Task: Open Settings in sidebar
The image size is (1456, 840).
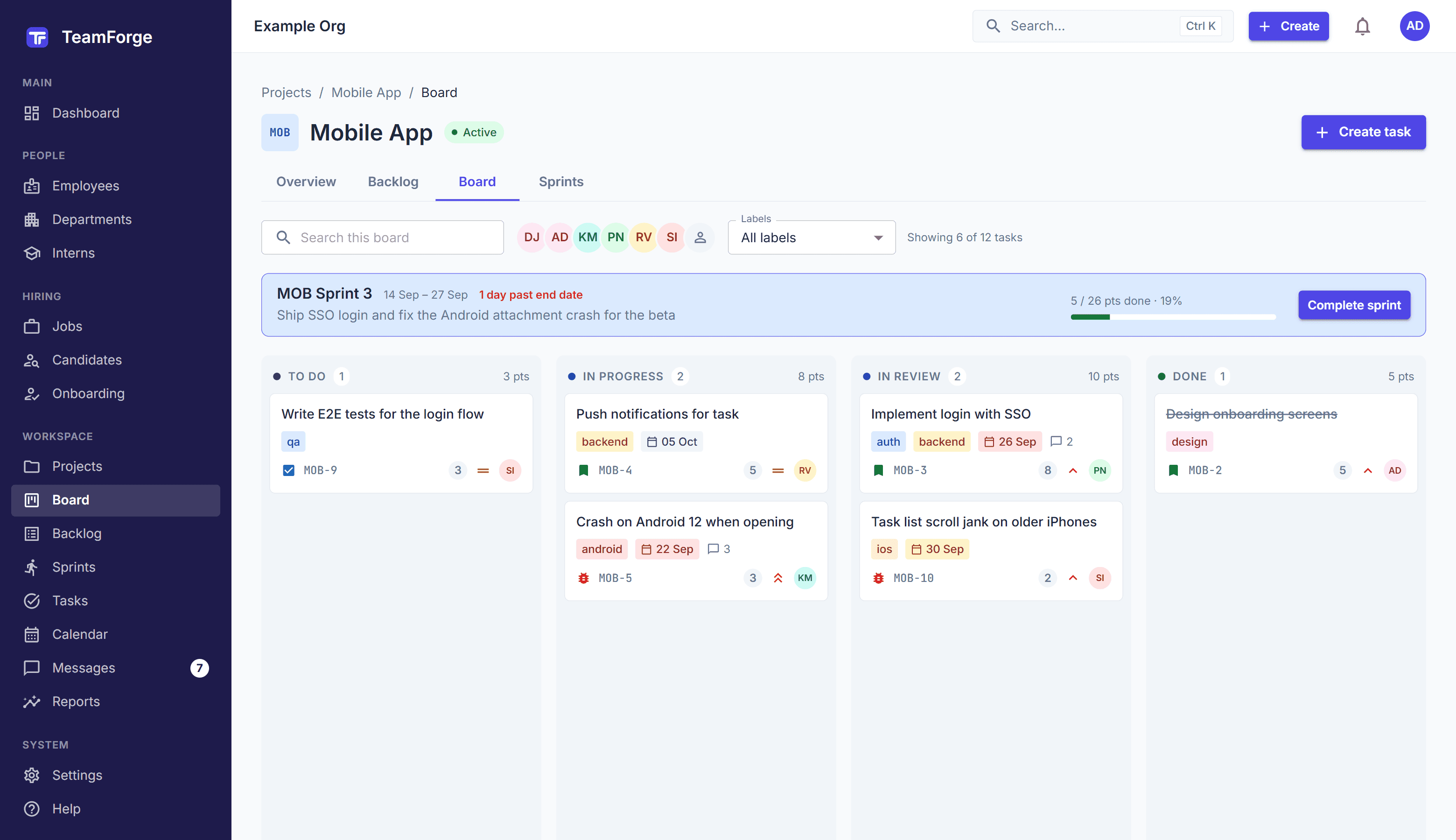Action: click(115, 775)
